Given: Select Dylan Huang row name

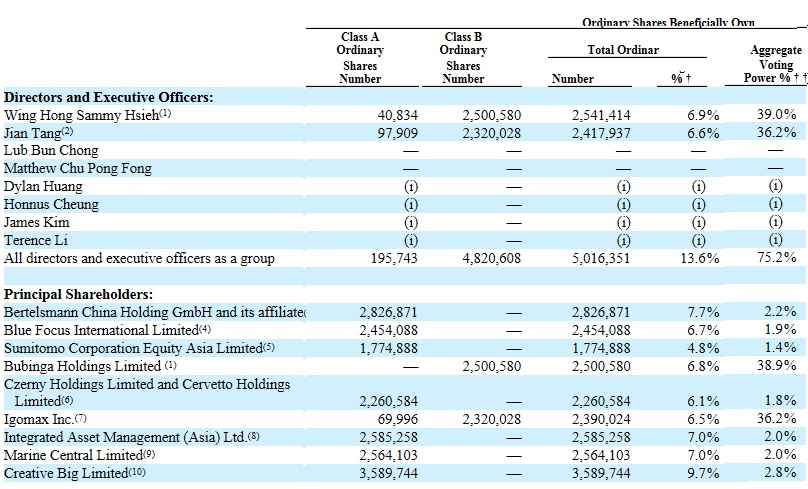Looking at the screenshot, I should [43, 187].
